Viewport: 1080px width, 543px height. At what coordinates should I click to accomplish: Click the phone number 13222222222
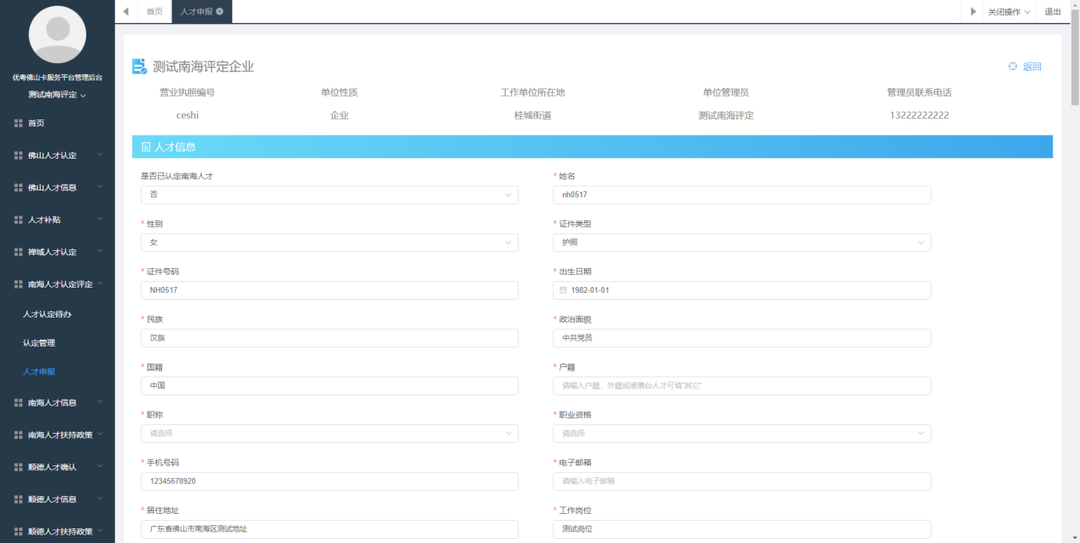(x=919, y=116)
